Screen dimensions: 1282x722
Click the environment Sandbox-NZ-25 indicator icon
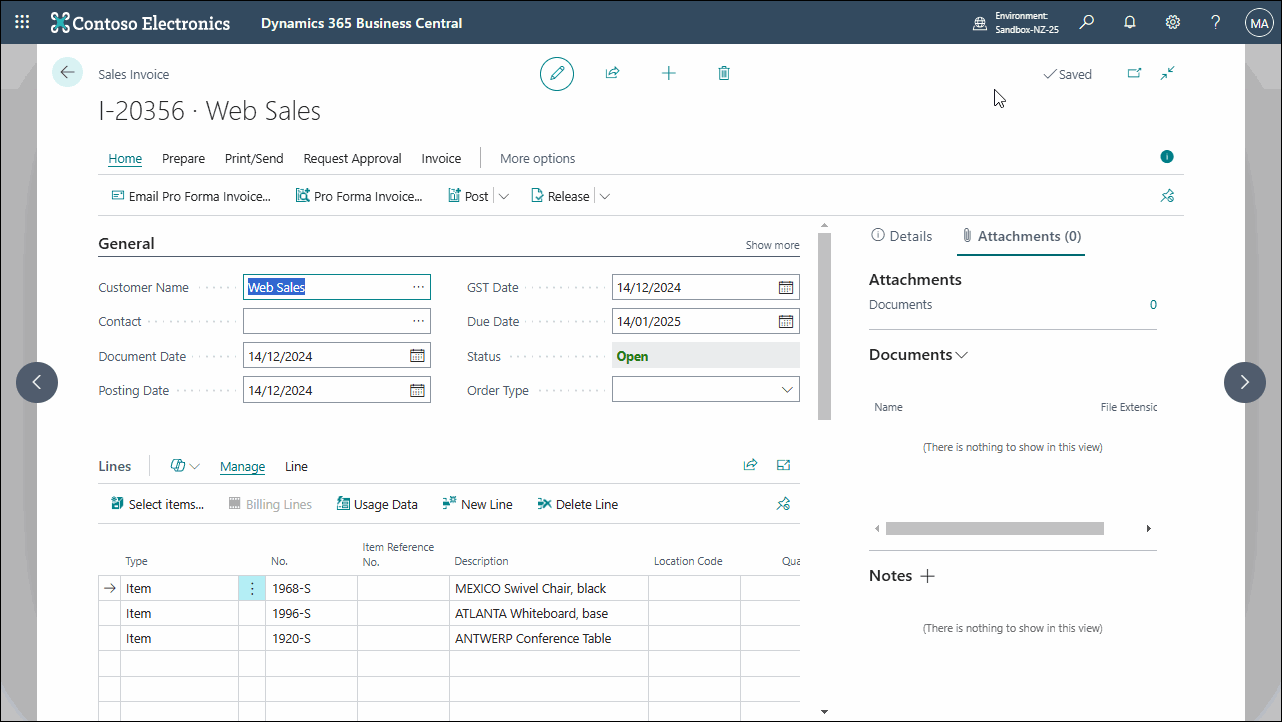980,23
